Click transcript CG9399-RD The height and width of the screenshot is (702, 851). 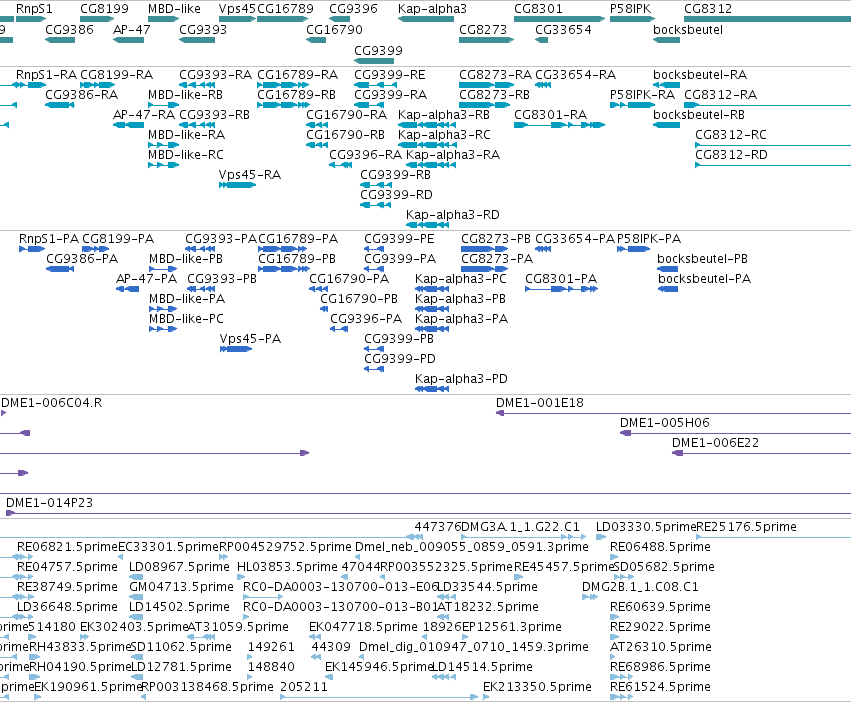396,194
